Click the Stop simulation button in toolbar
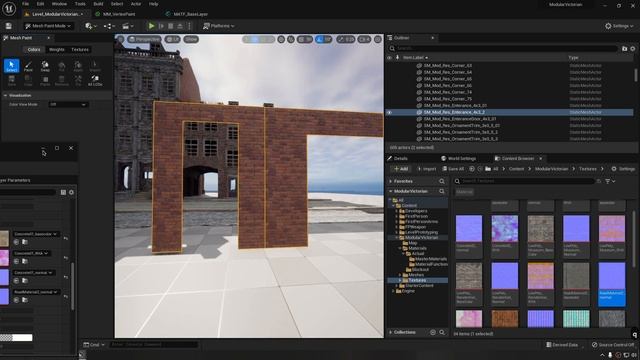Image resolution: width=640 pixels, height=360 pixels. point(171,26)
